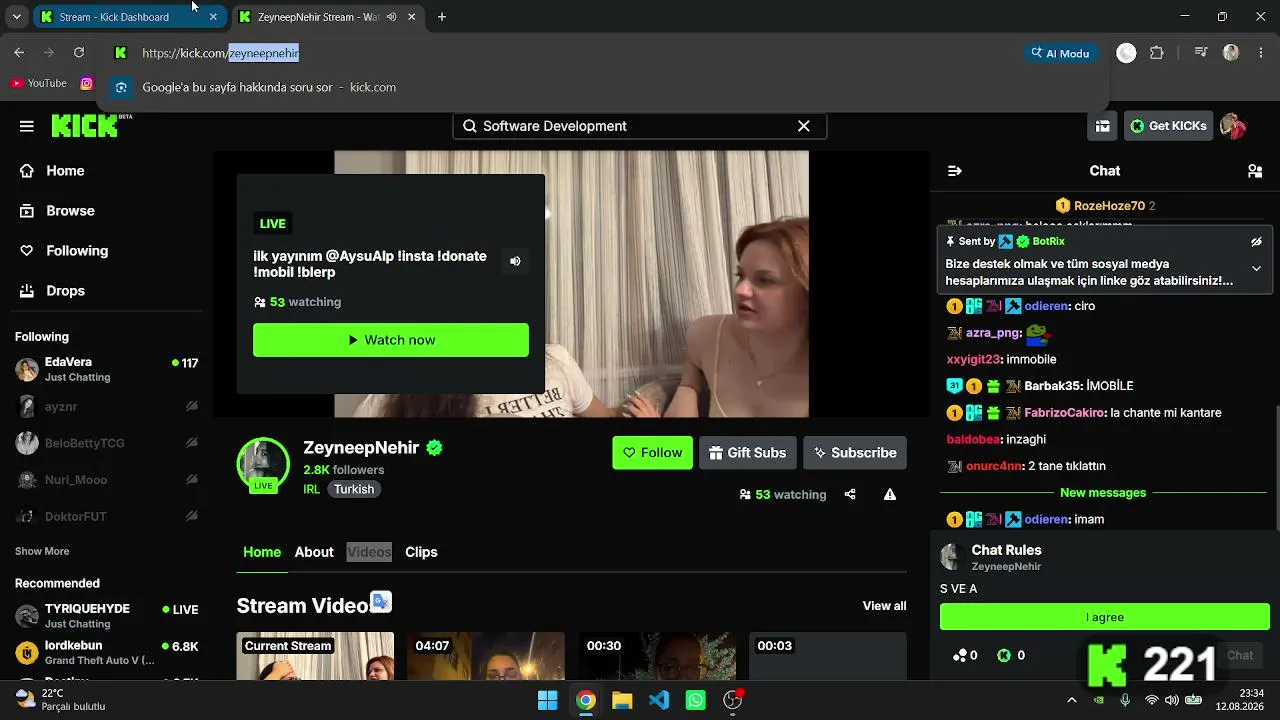Click the Turkish language tag
This screenshot has width=1280, height=720.
coord(354,490)
